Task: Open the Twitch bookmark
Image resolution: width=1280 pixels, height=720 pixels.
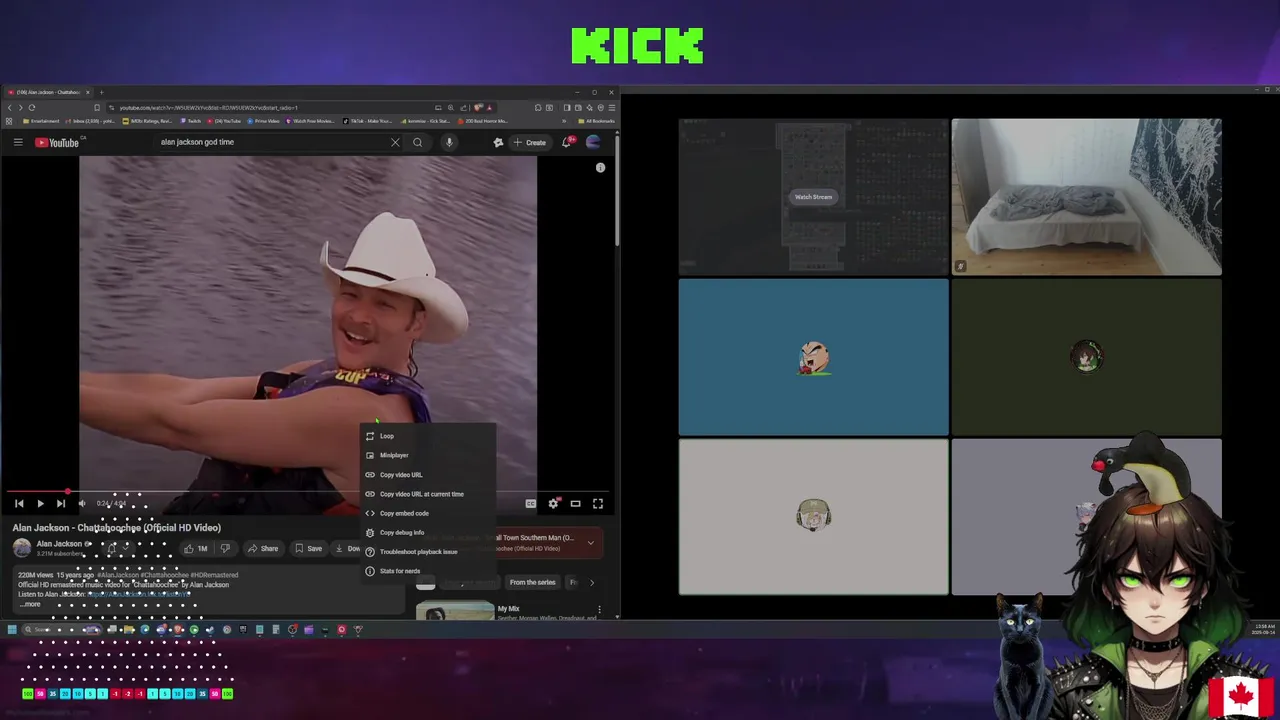Action: pos(190,121)
